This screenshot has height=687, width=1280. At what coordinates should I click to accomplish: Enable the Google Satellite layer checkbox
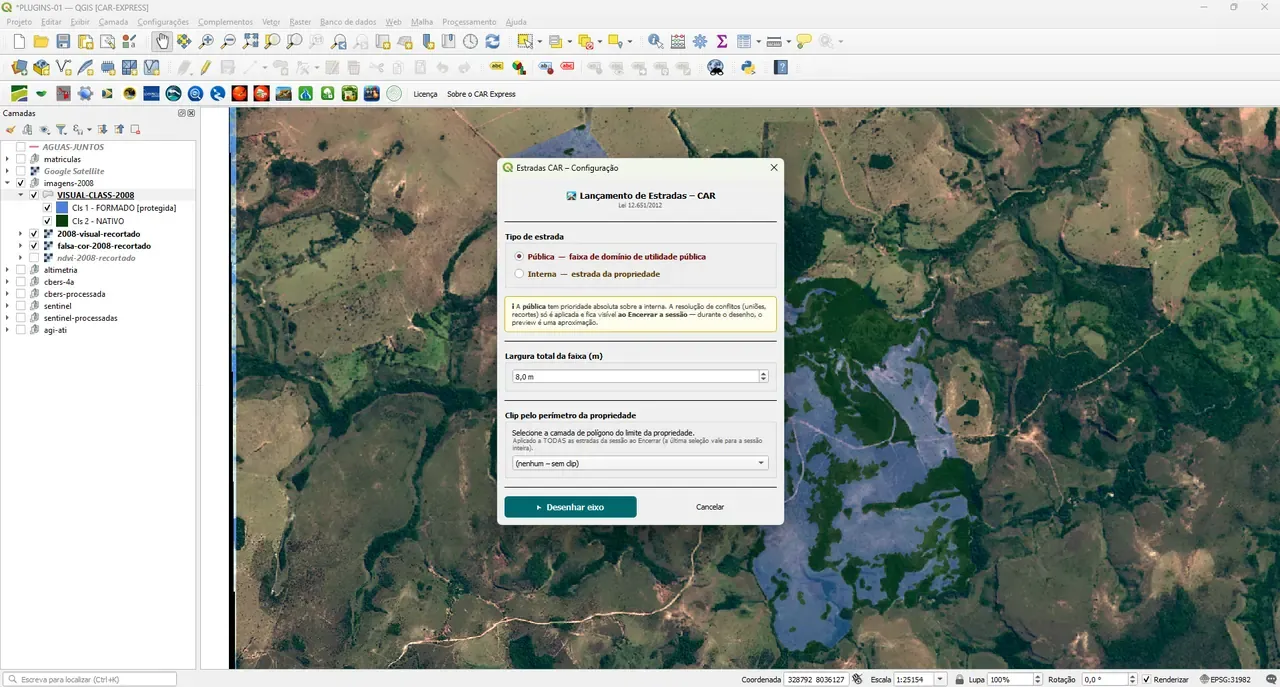[20, 171]
